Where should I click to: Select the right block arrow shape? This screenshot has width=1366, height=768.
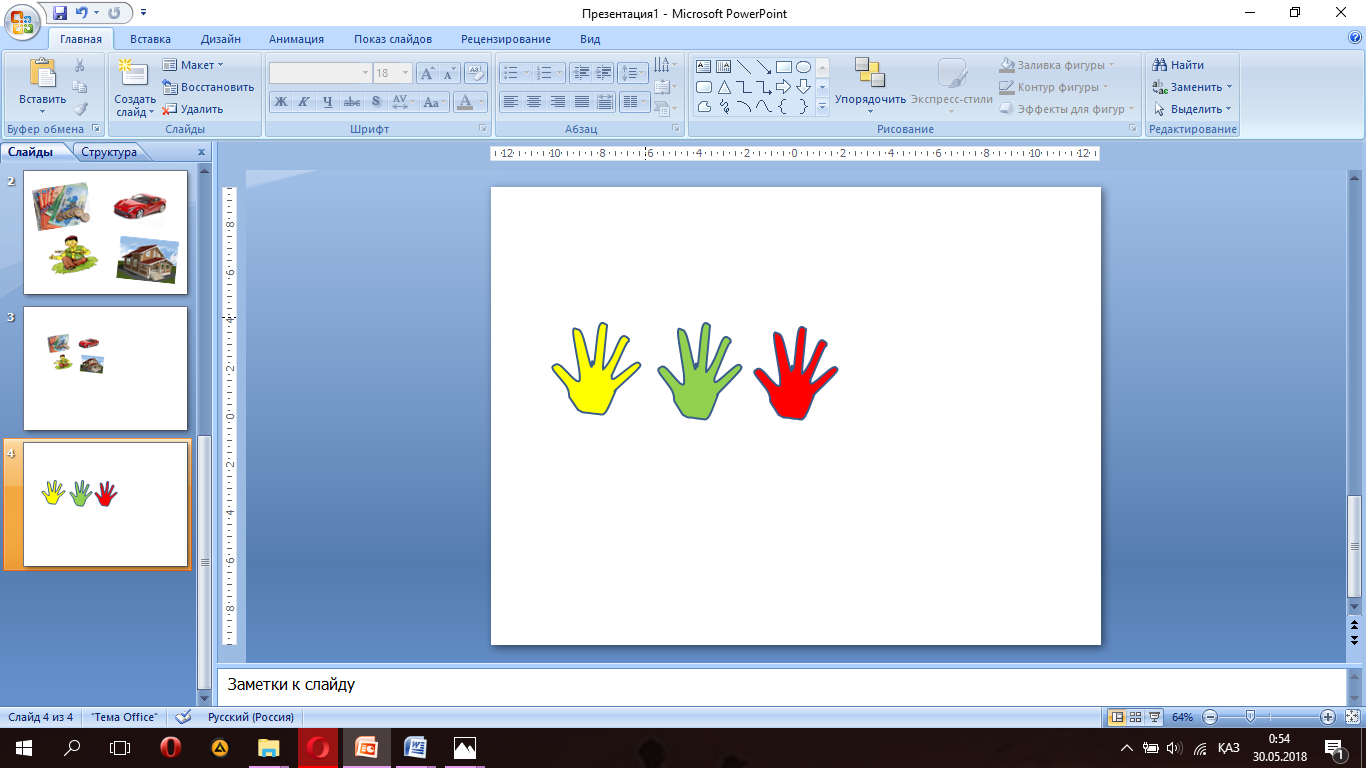(x=783, y=87)
